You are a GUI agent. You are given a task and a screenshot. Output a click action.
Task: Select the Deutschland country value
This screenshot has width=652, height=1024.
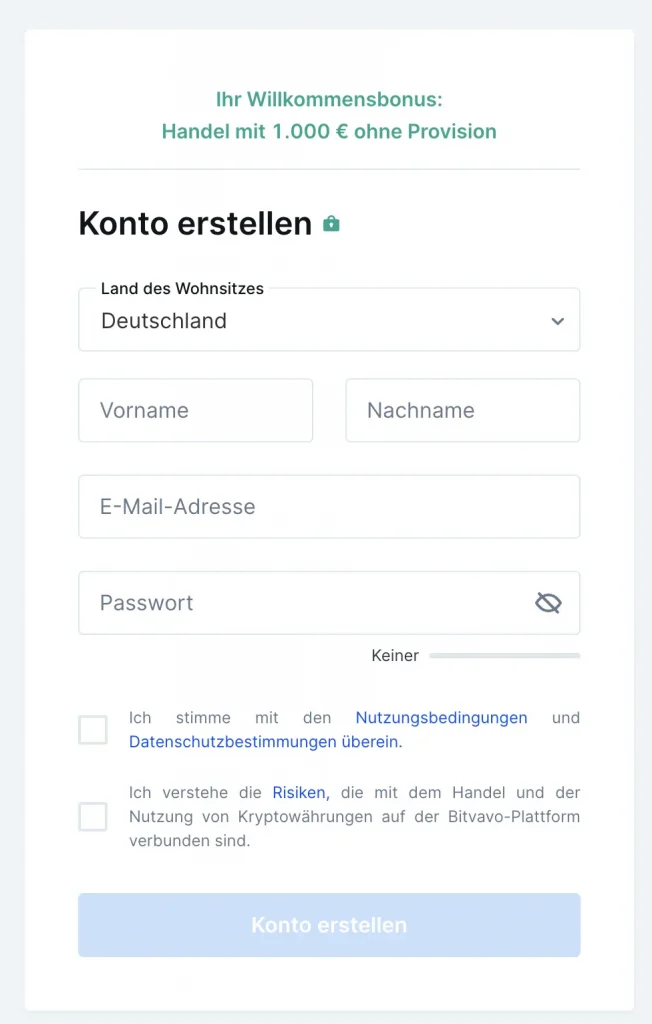(164, 321)
